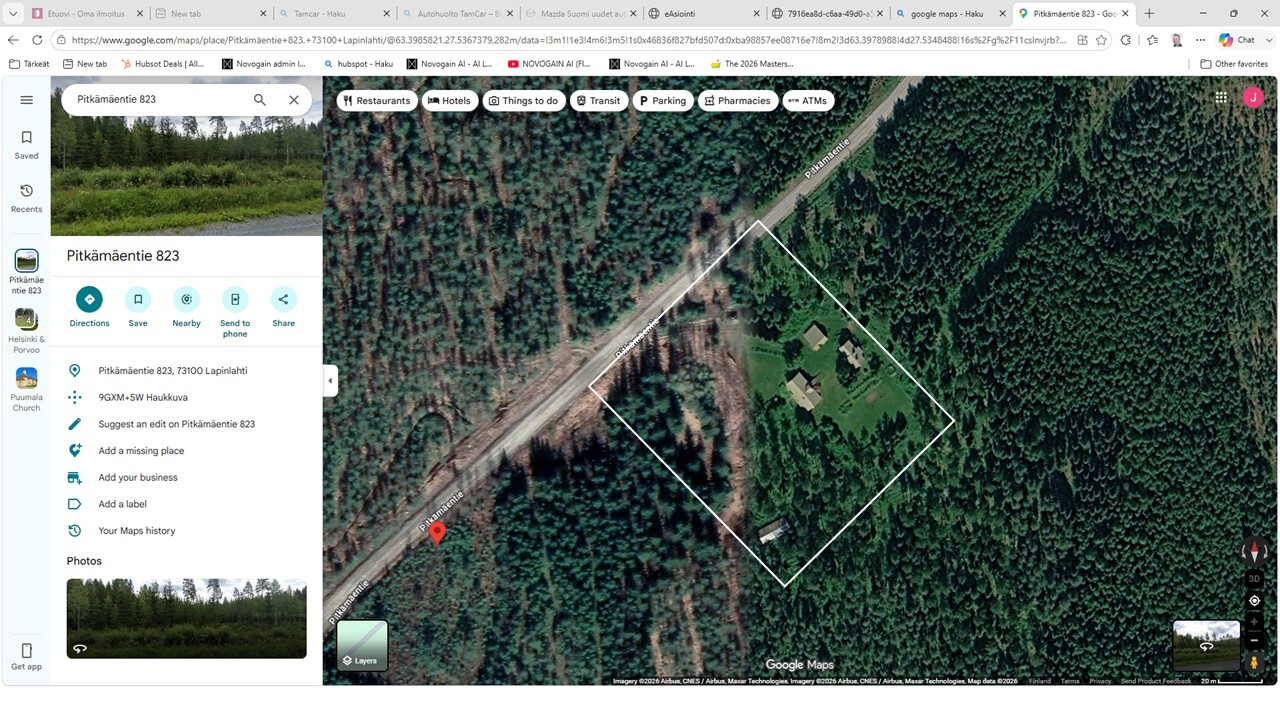
Task: Filter map by Things to do
Action: (x=523, y=100)
